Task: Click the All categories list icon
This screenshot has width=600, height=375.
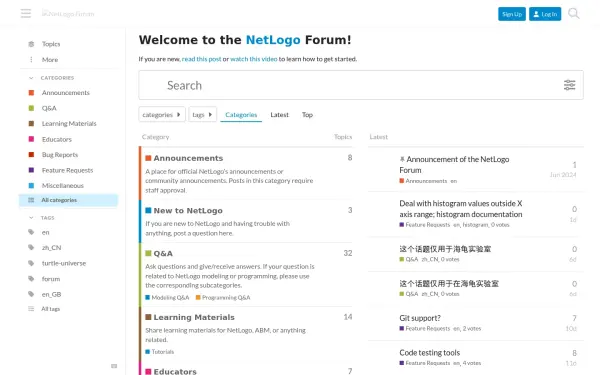Action: point(31,200)
